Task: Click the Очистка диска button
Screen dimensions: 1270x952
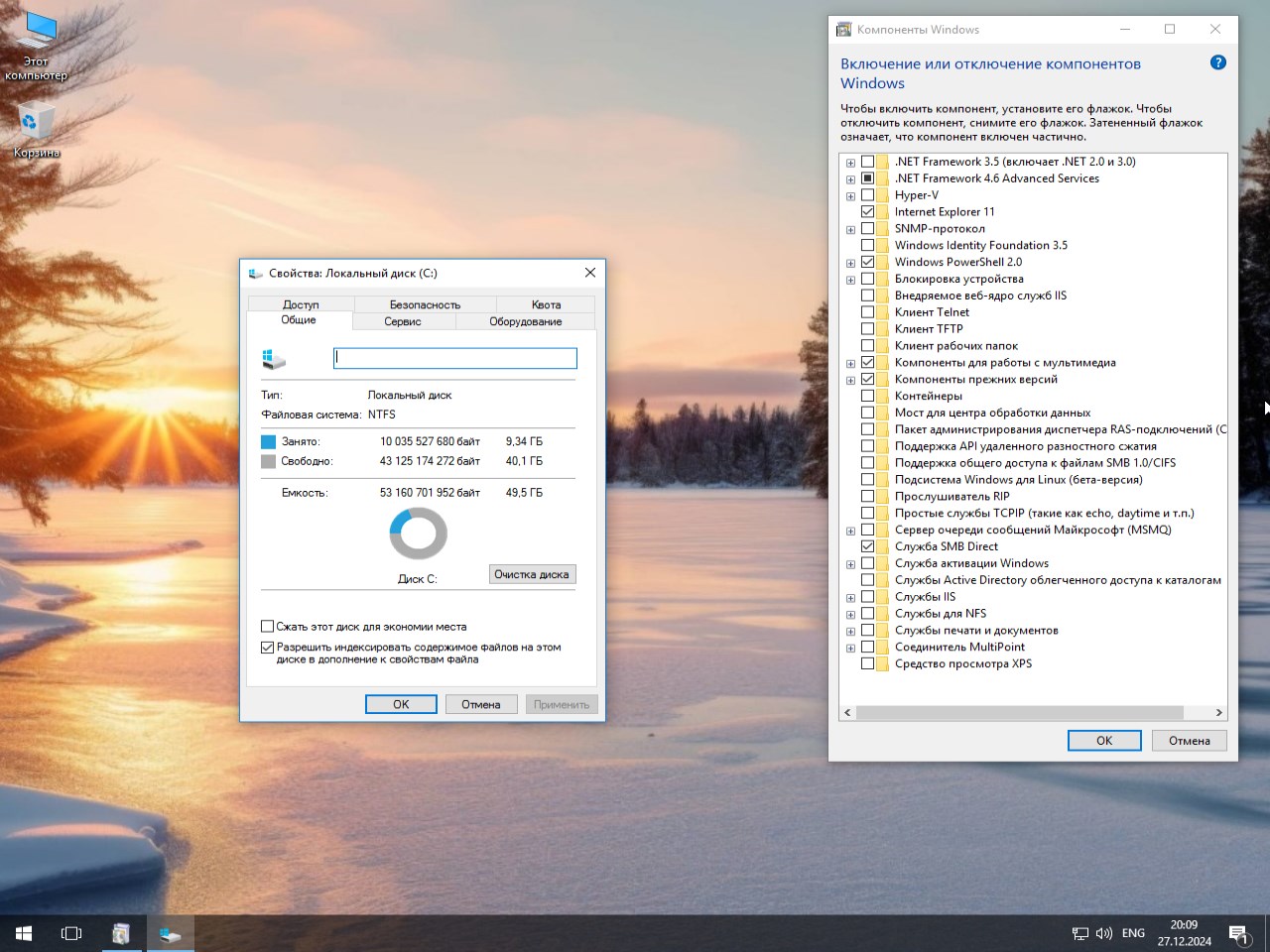Action: [532, 574]
